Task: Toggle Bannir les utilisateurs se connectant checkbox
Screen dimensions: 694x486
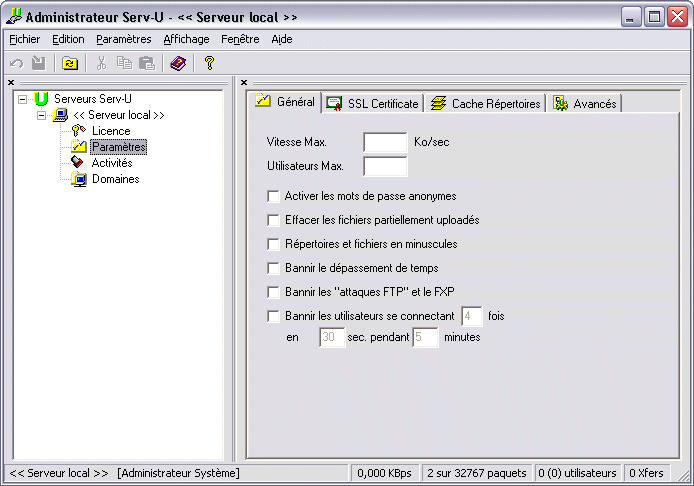Action: coord(273,316)
